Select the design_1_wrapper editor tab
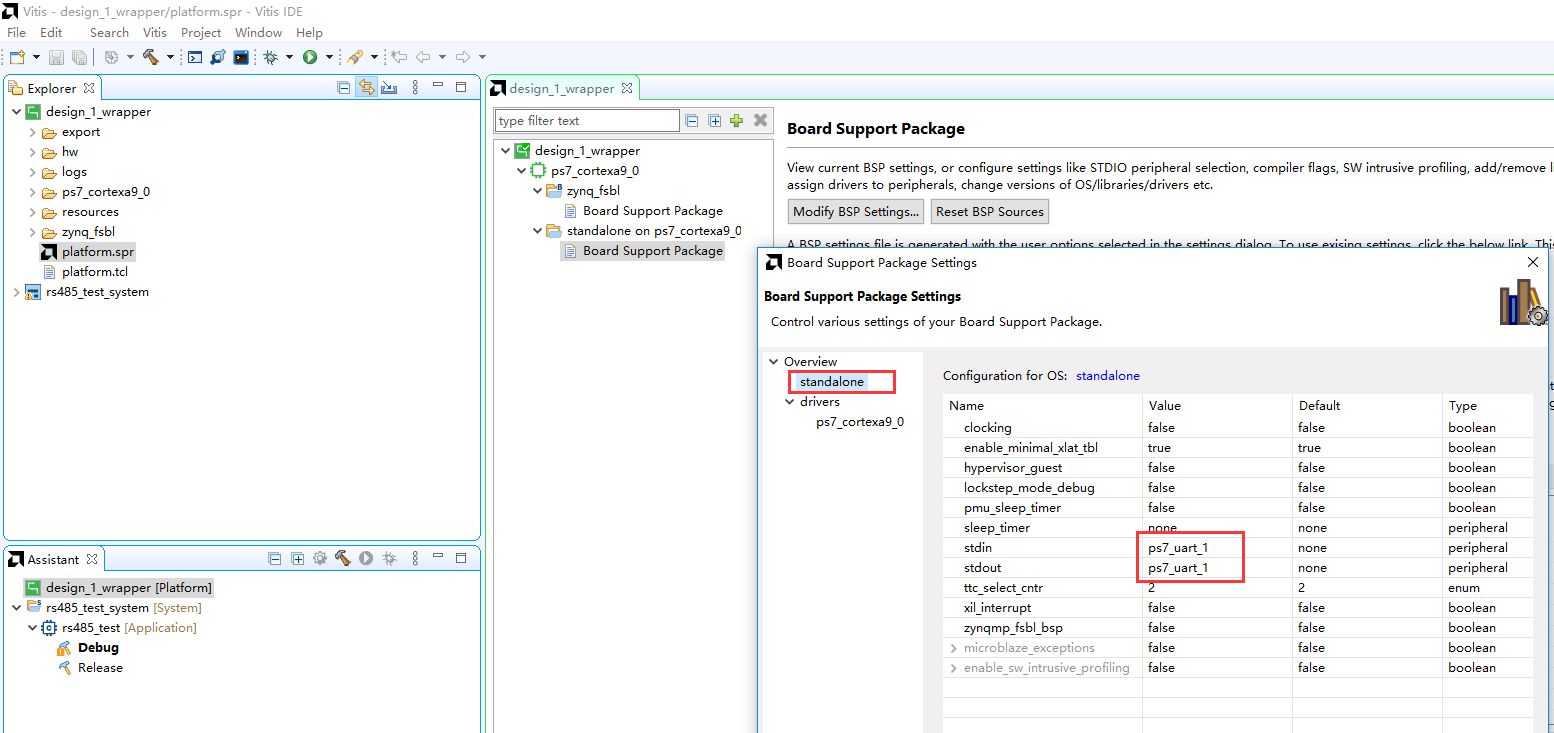The height and width of the screenshot is (733, 1554). pos(562,88)
